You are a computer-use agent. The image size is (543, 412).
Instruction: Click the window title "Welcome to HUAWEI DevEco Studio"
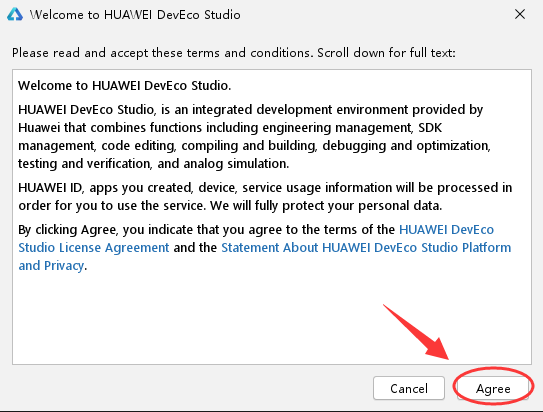pos(135,15)
